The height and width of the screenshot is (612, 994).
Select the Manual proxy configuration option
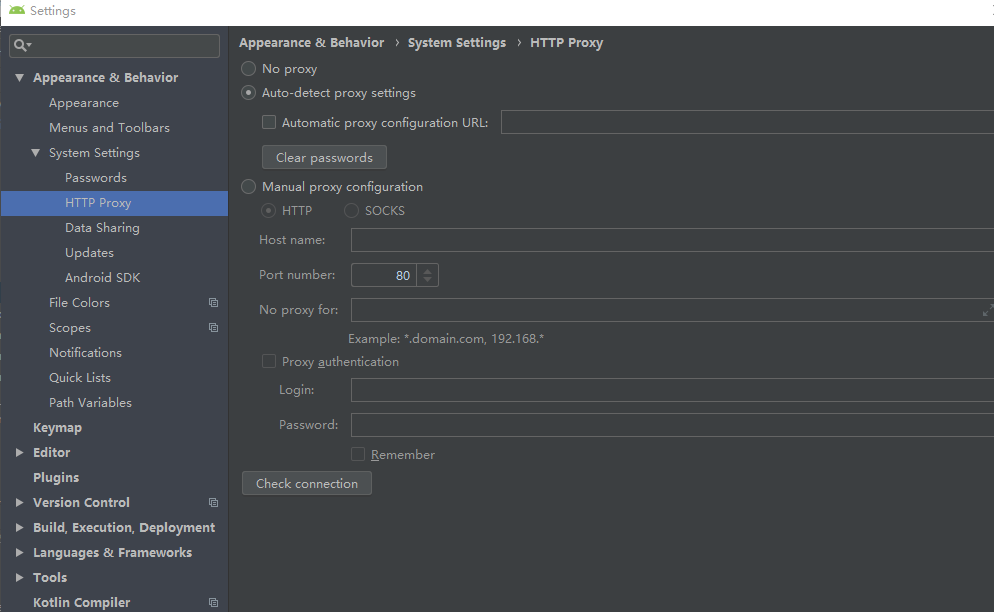(x=247, y=186)
